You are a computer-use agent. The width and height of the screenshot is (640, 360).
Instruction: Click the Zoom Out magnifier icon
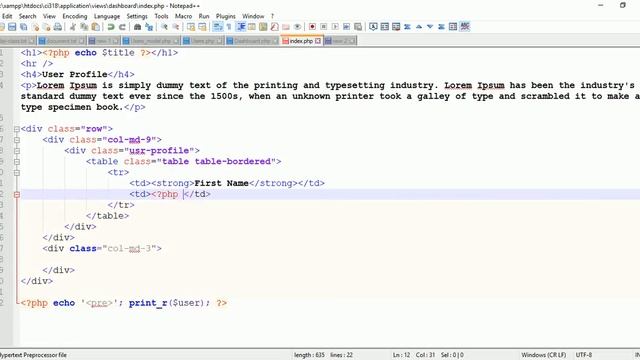coord(176,27)
